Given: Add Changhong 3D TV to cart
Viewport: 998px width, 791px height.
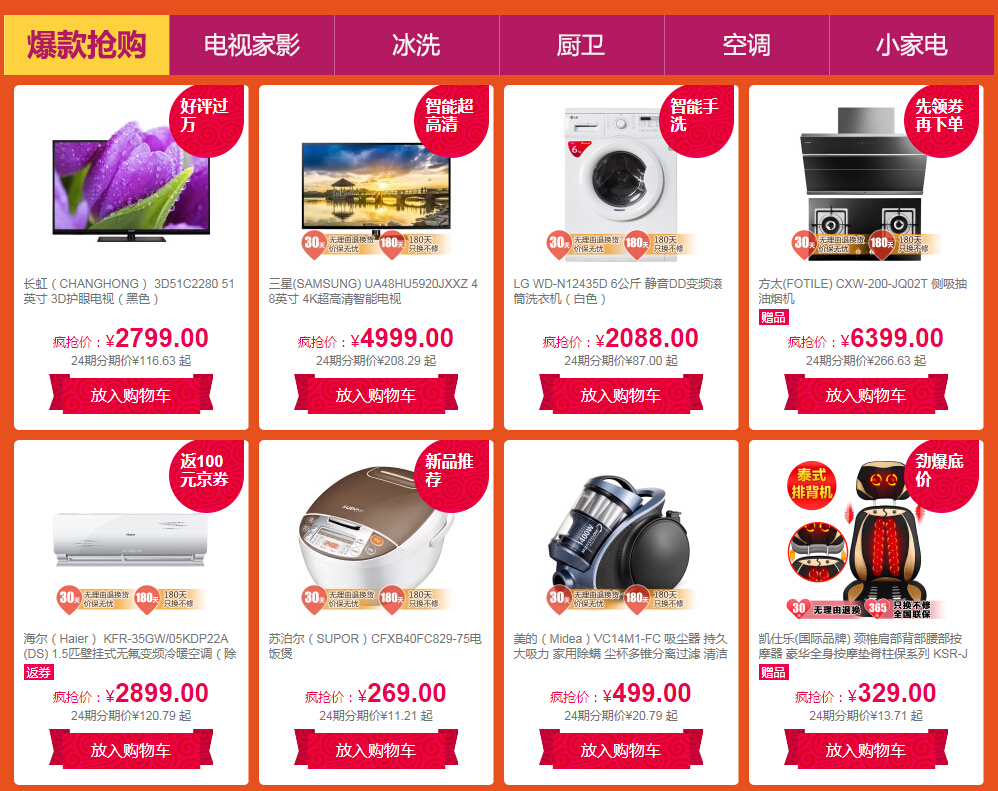Looking at the screenshot, I should pyautogui.click(x=131, y=395).
